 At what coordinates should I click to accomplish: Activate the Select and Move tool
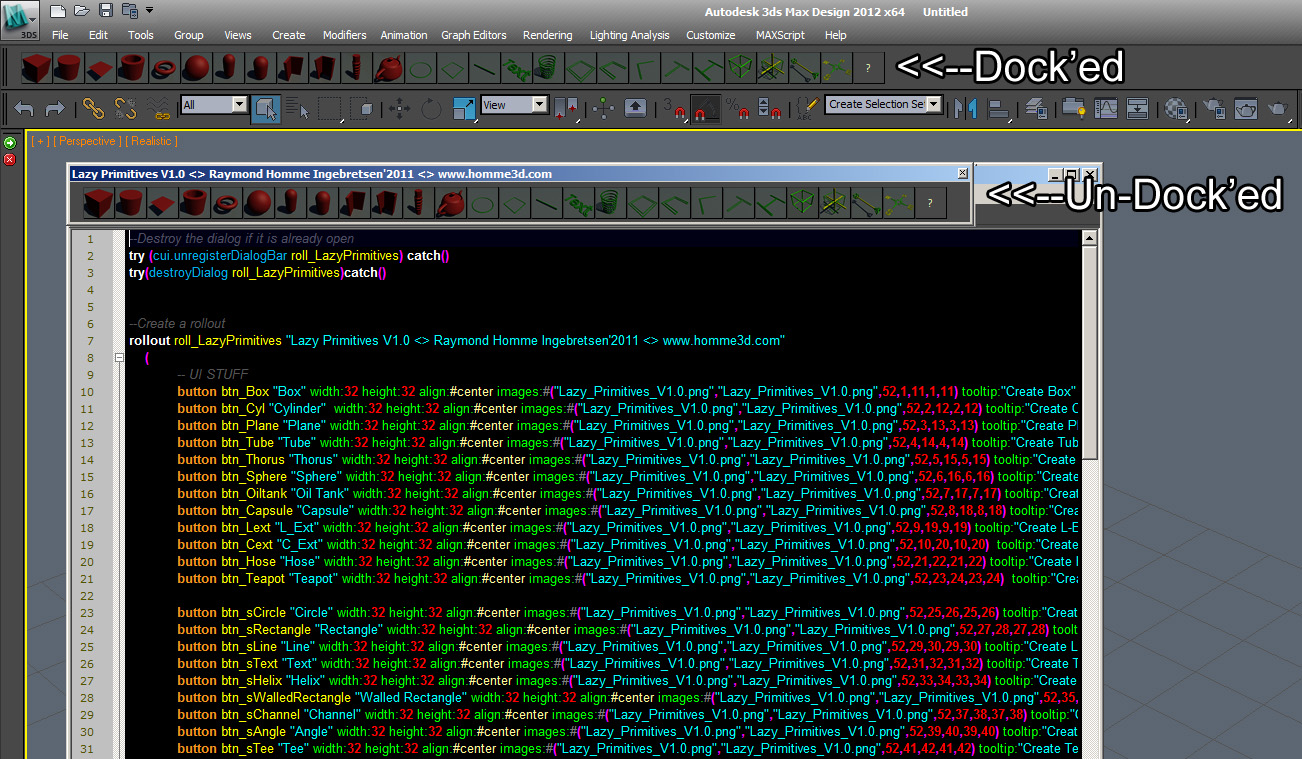pos(400,108)
